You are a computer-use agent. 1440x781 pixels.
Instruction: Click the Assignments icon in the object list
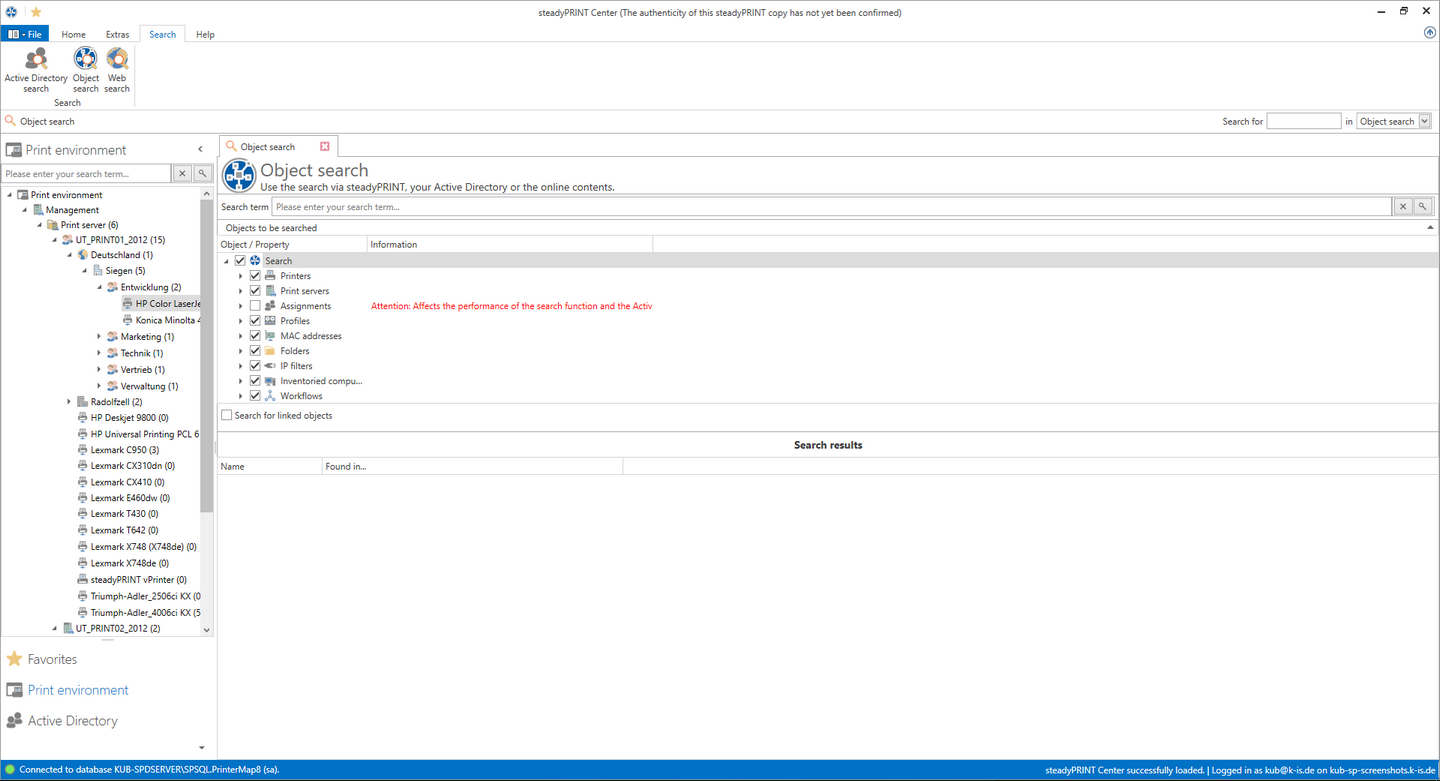[271, 306]
